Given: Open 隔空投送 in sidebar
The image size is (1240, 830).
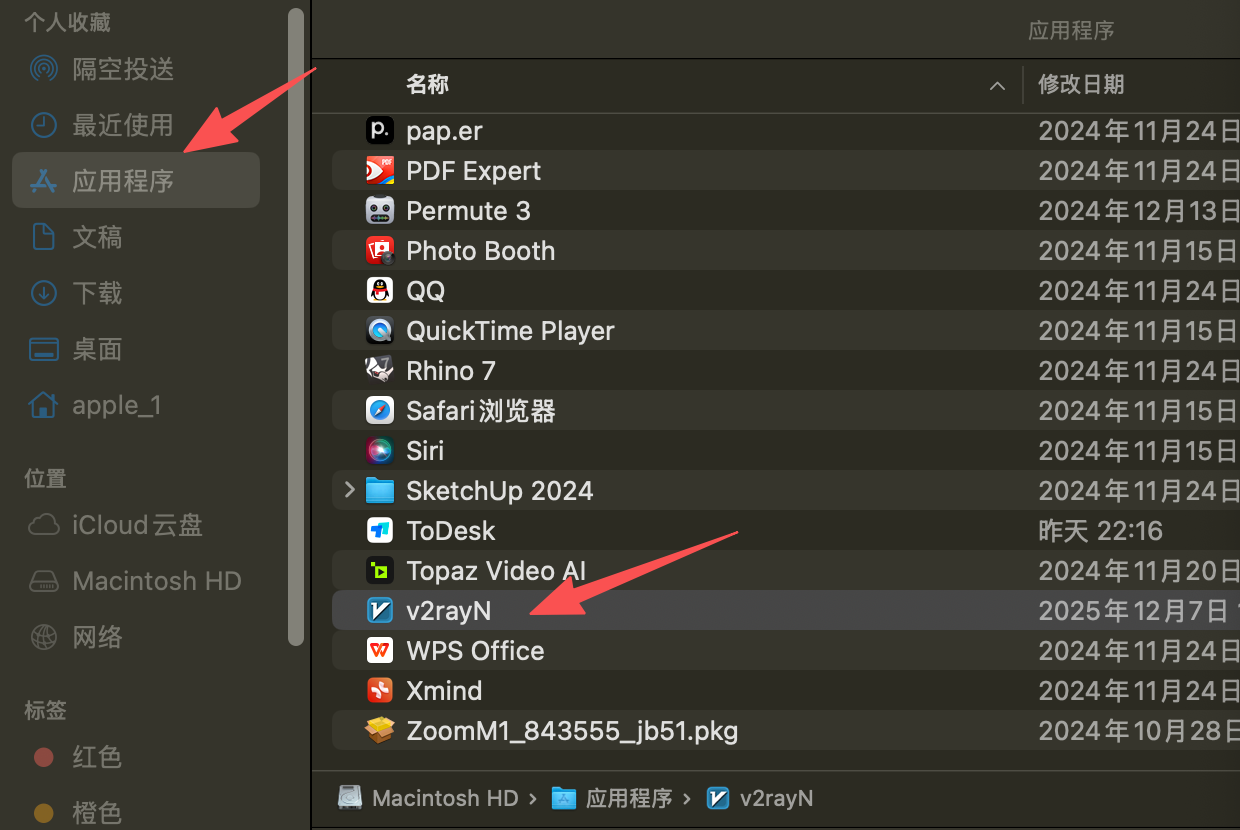Looking at the screenshot, I should [123, 69].
